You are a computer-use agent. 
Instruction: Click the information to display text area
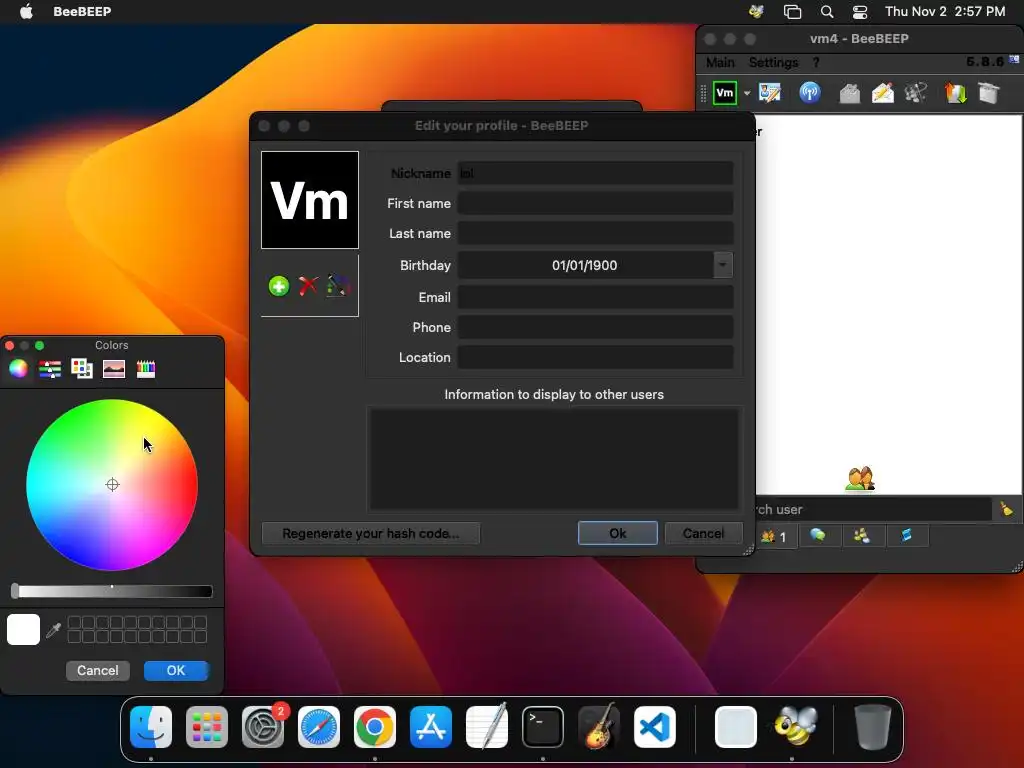point(554,458)
